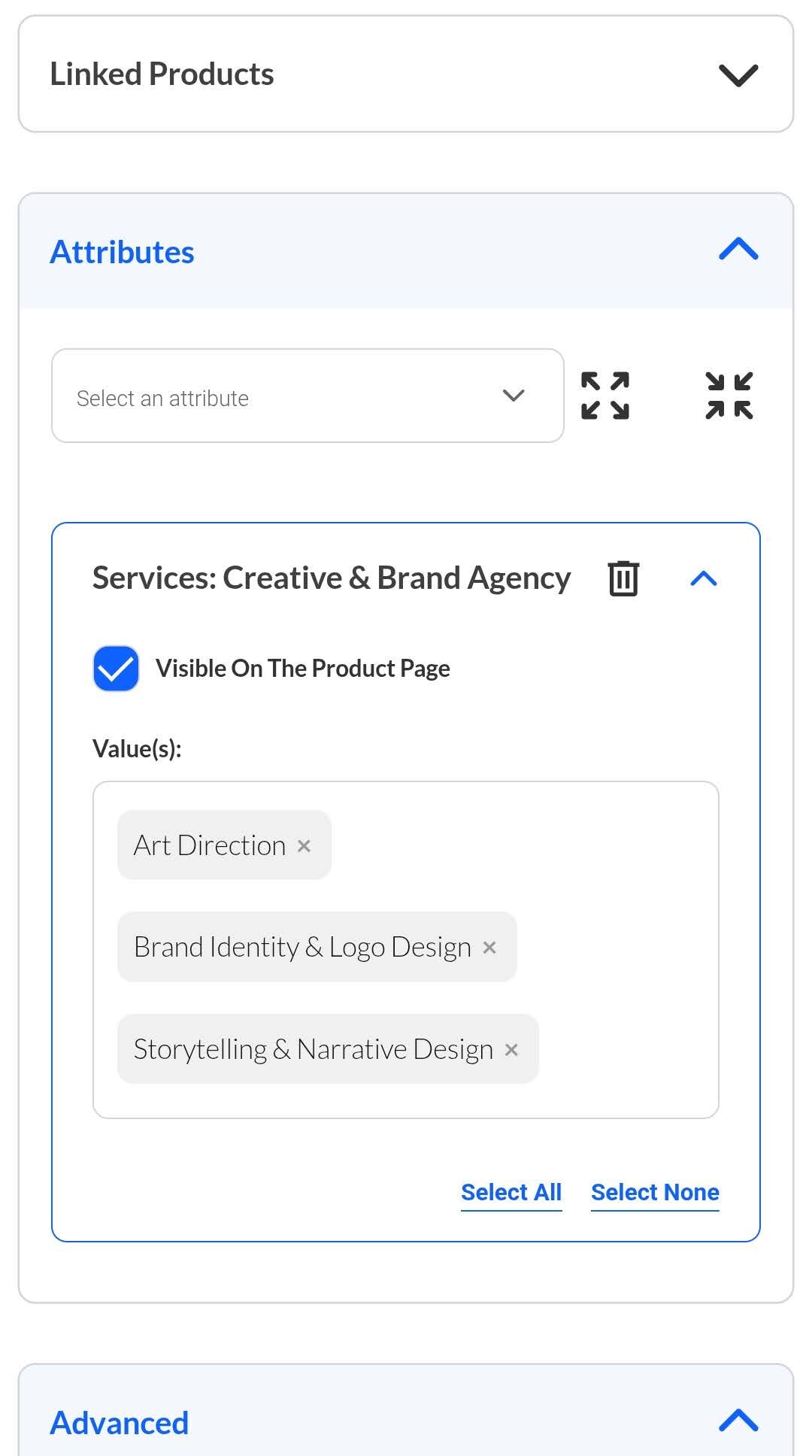Image resolution: width=812 pixels, height=1456 pixels.
Task: Click the collapse all attributes icon
Action: click(x=729, y=396)
